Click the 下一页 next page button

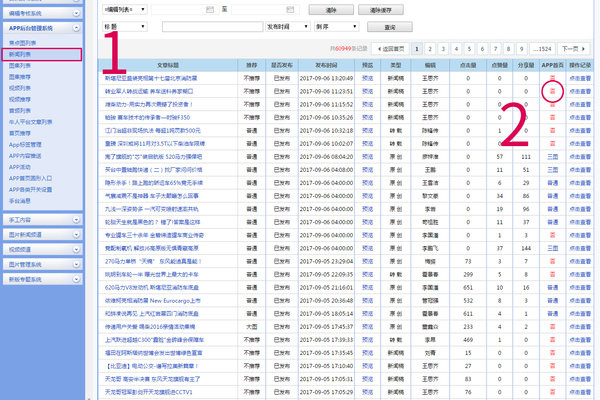[x=571, y=48]
